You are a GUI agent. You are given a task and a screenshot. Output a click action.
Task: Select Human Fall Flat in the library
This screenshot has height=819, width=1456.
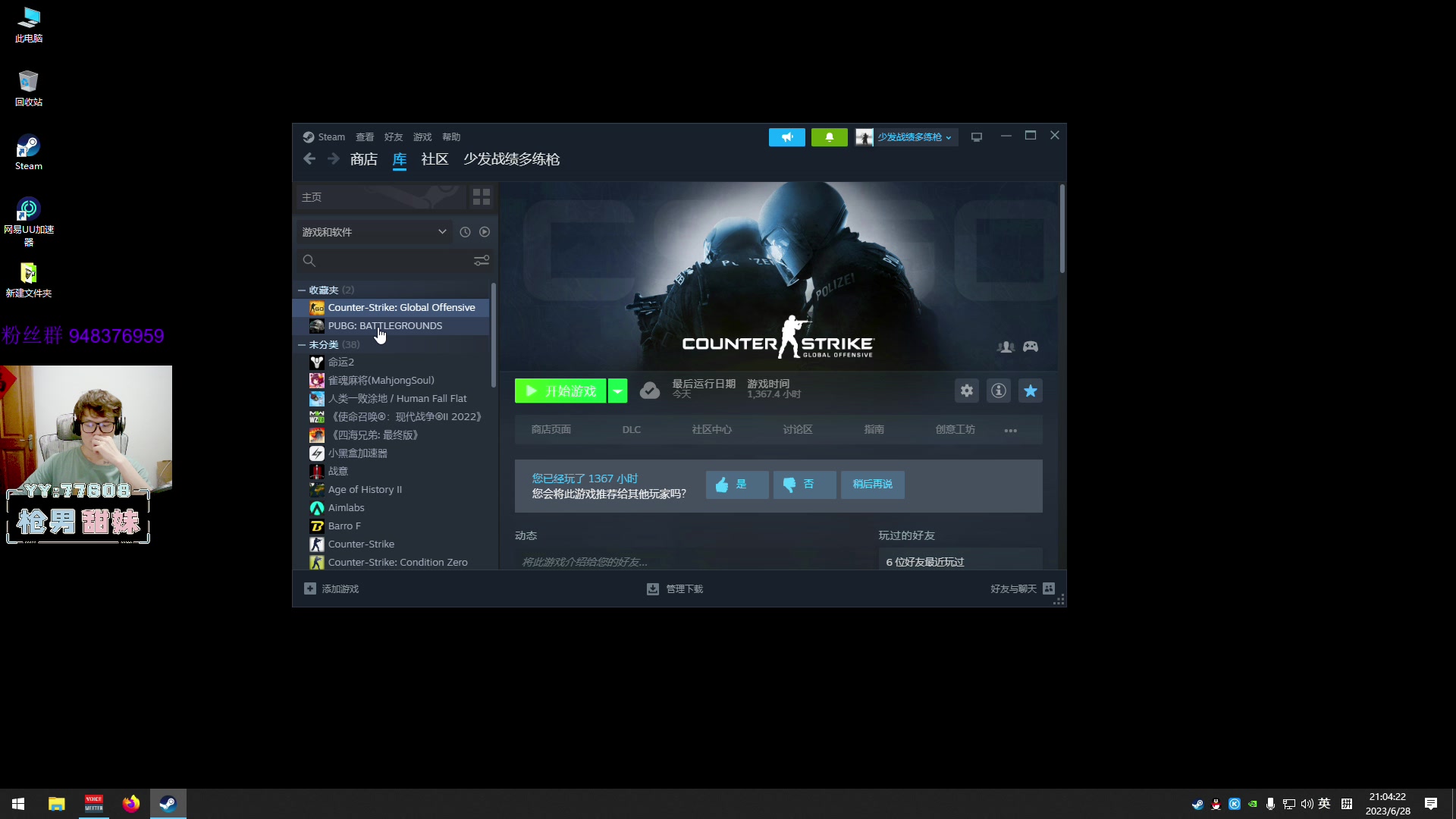(391, 399)
